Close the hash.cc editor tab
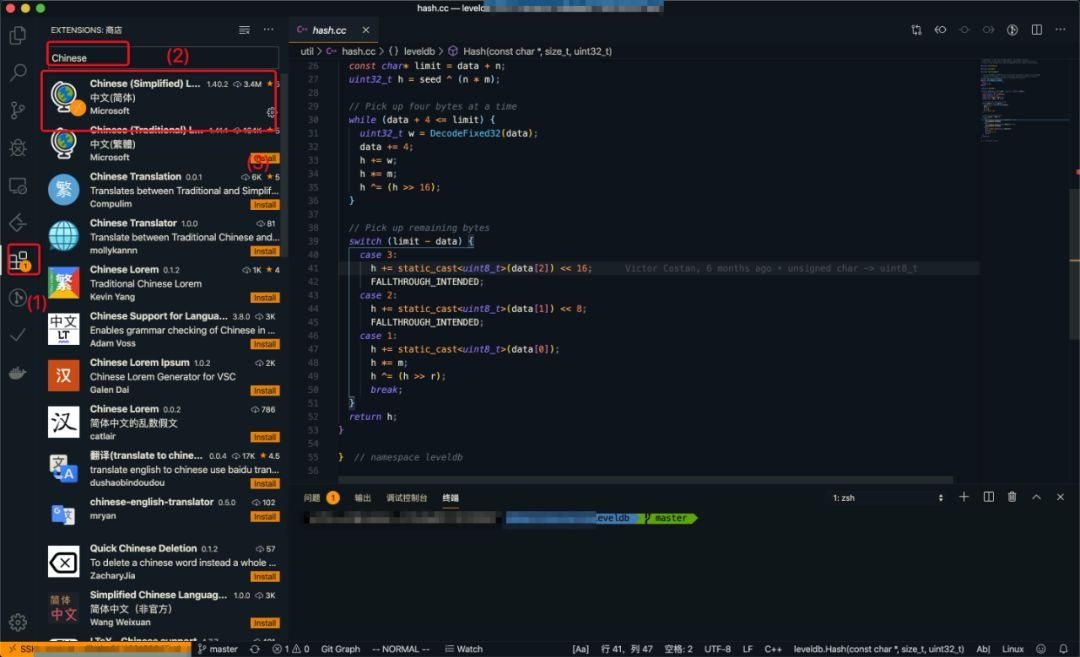 [366, 30]
